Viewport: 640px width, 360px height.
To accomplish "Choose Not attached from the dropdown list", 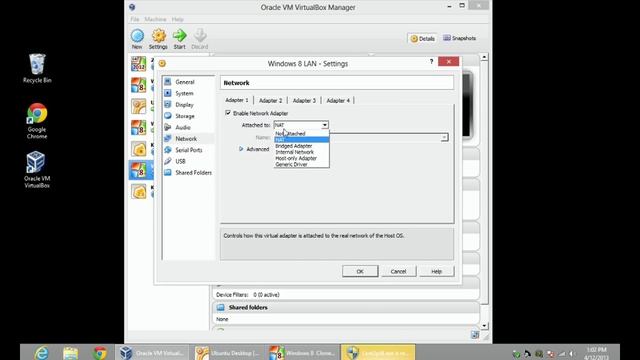I will 302,133.
